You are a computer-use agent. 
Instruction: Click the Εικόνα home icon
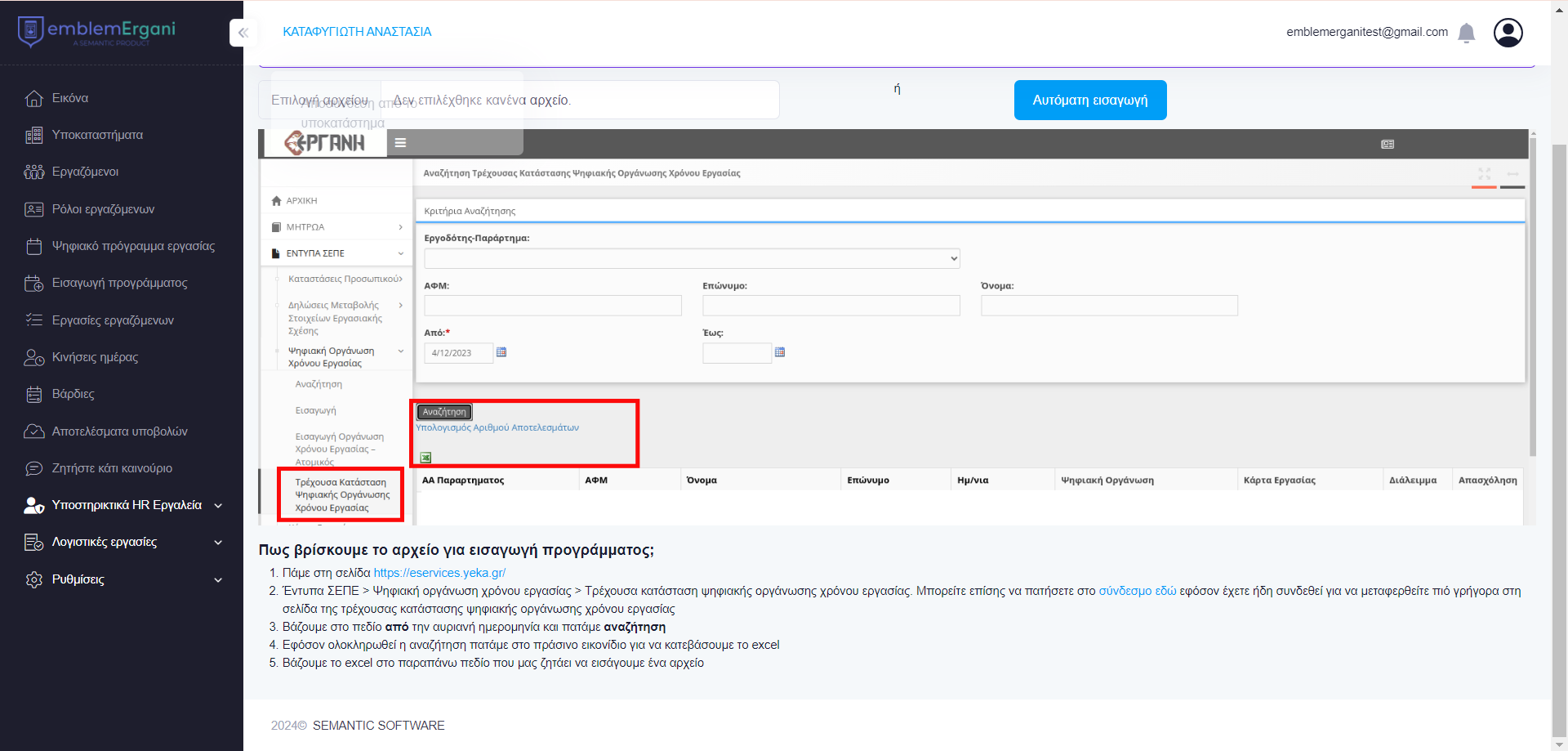33,98
